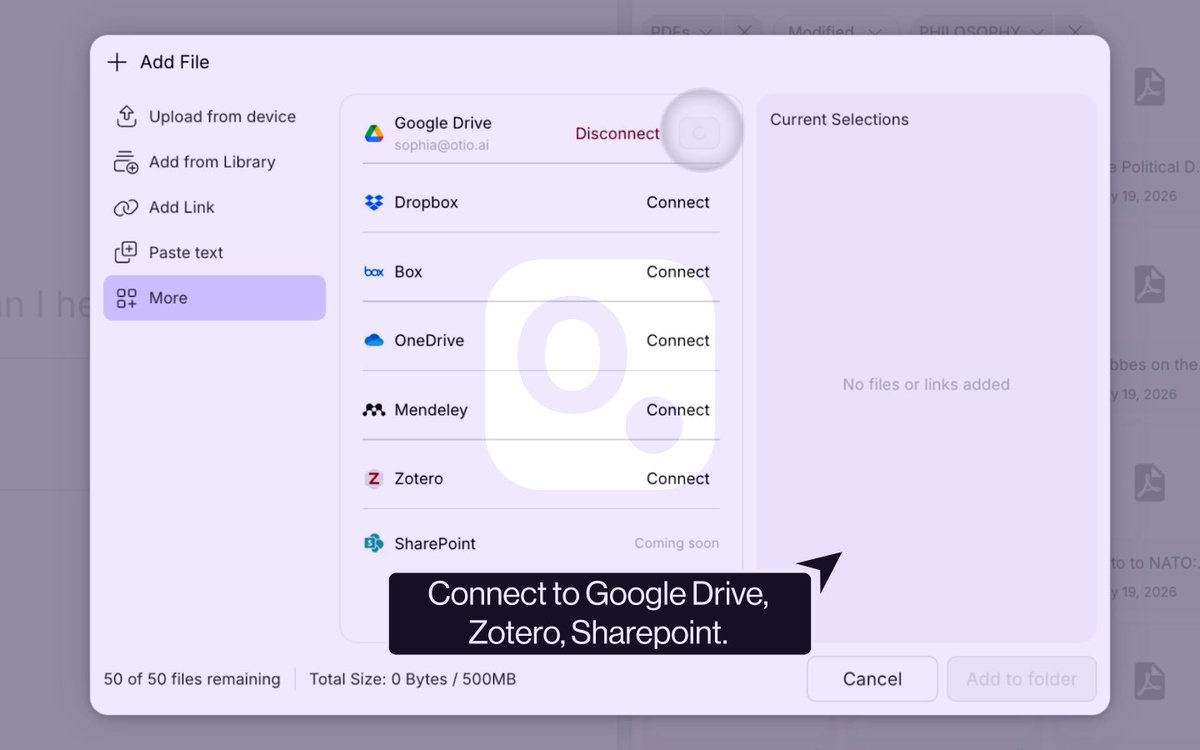Select Upload from device option
1200x750 pixels.
pos(215,116)
